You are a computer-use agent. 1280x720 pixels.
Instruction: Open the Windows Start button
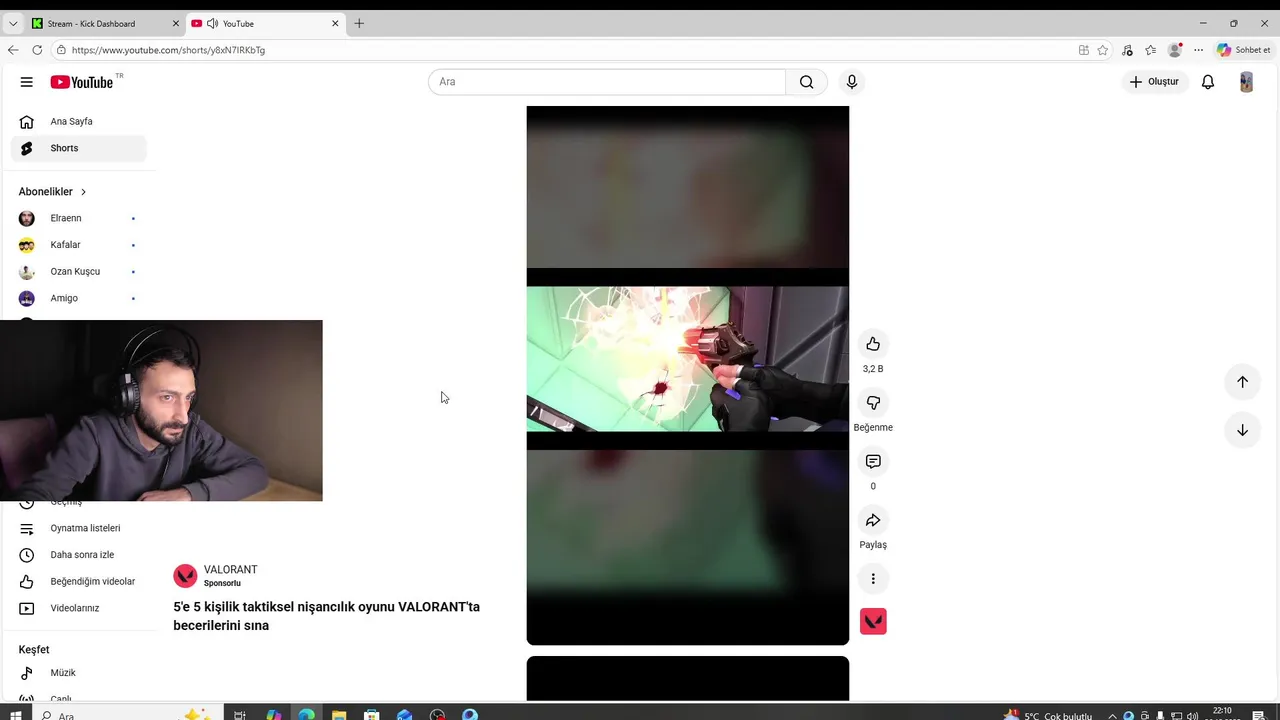[x=15, y=715]
